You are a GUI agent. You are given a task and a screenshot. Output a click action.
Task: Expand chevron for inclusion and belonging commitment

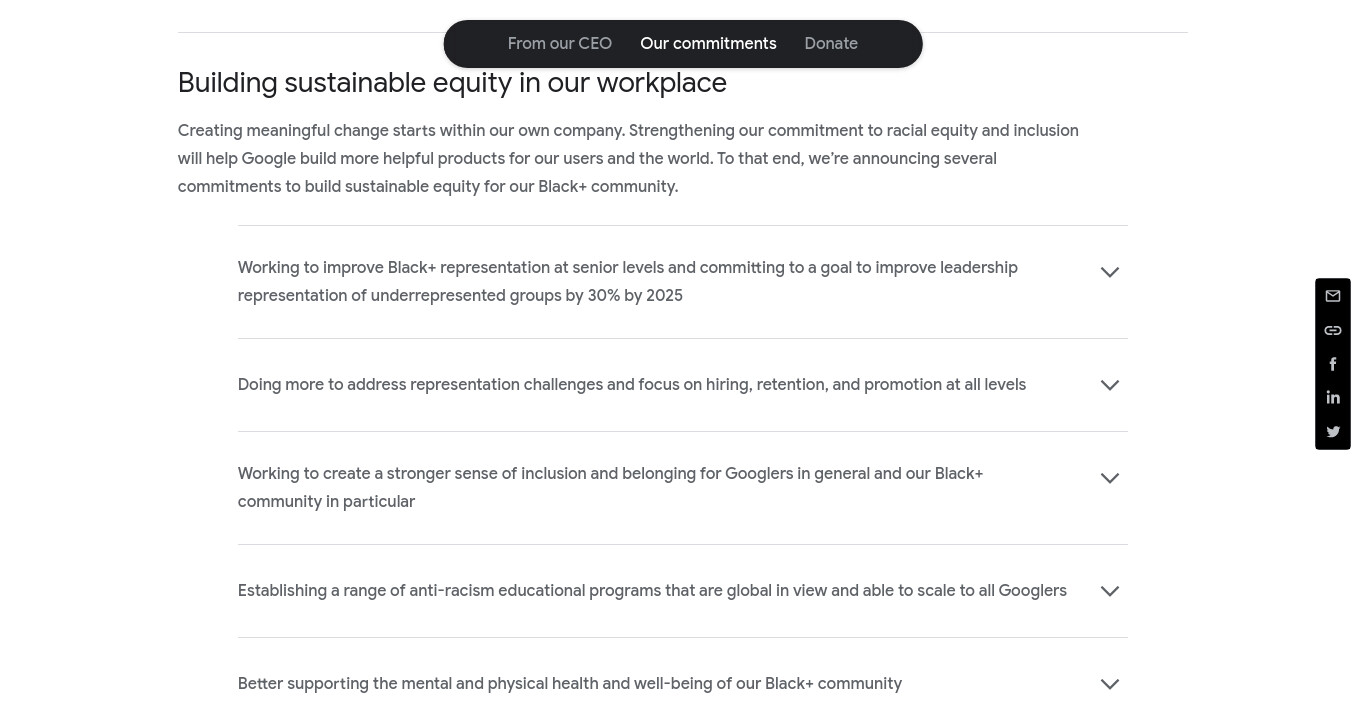click(1110, 478)
